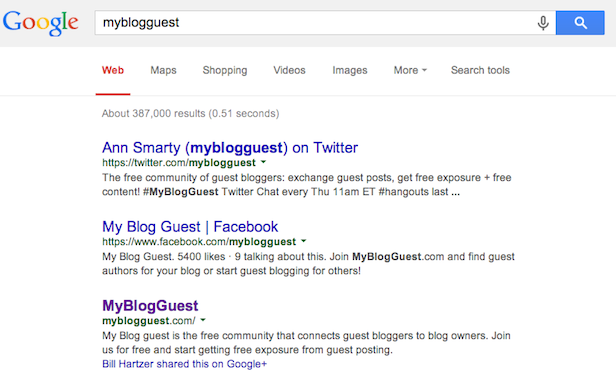Screen dimensions: 616x381
Task: Click the https://www.facebook.com/myblogguest green URL
Action: click(199, 242)
